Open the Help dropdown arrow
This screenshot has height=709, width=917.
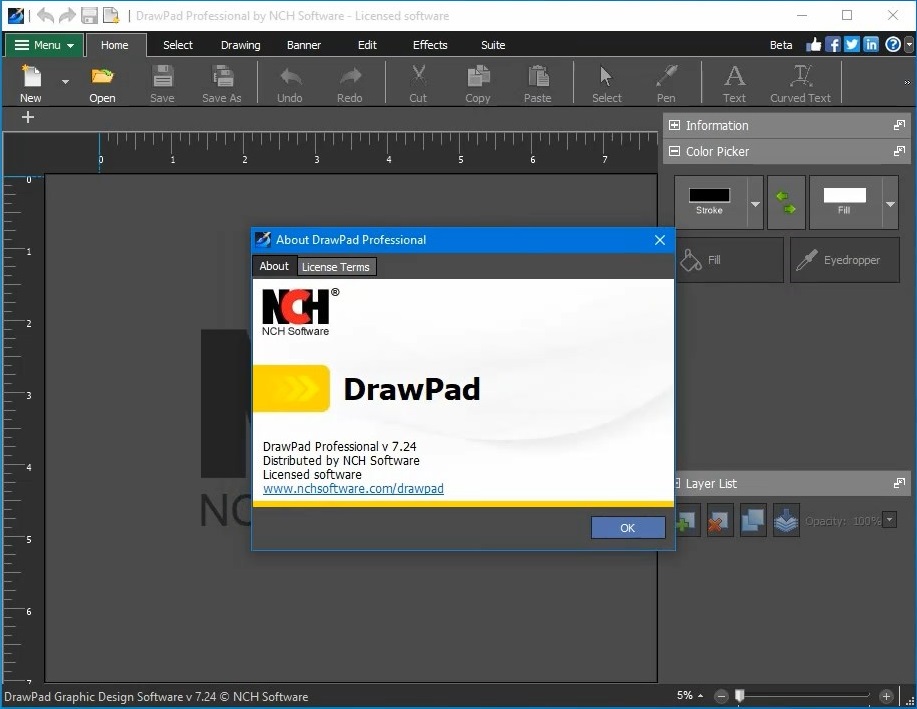[x=909, y=44]
